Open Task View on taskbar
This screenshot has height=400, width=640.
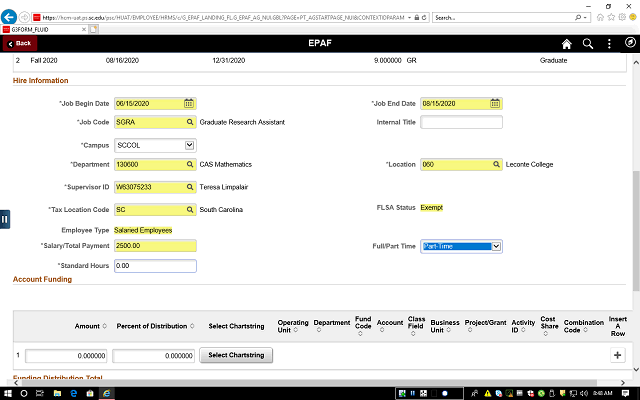(x=40, y=393)
